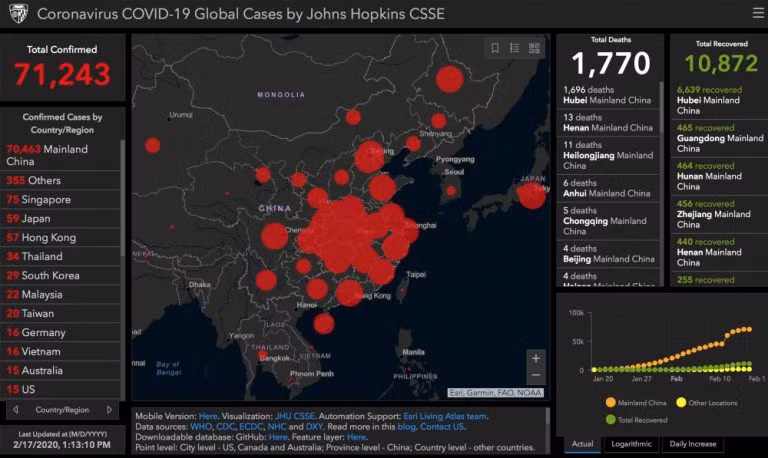Select the 16 Vietnam row

60,351
